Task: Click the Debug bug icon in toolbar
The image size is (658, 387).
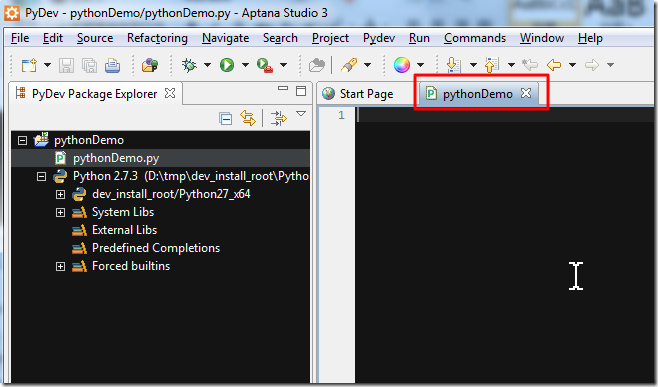Action: pyautogui.click(x=189, y=65)
